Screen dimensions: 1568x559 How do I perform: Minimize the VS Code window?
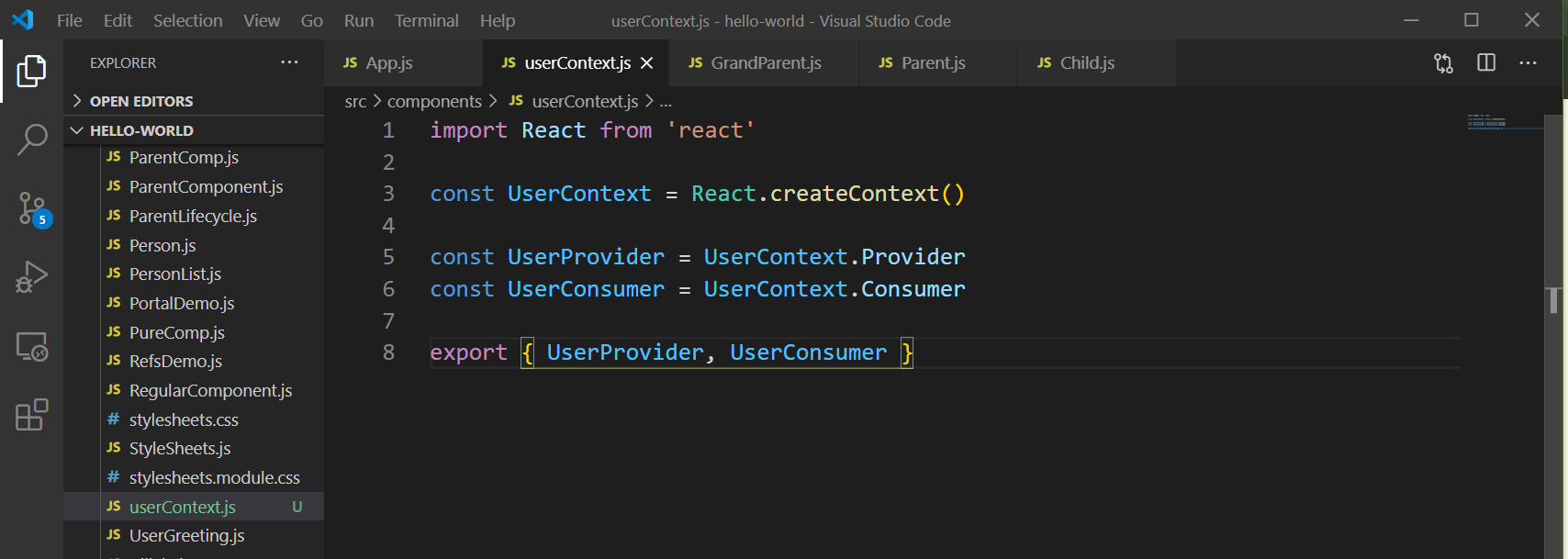click(x=1411, y=20)
